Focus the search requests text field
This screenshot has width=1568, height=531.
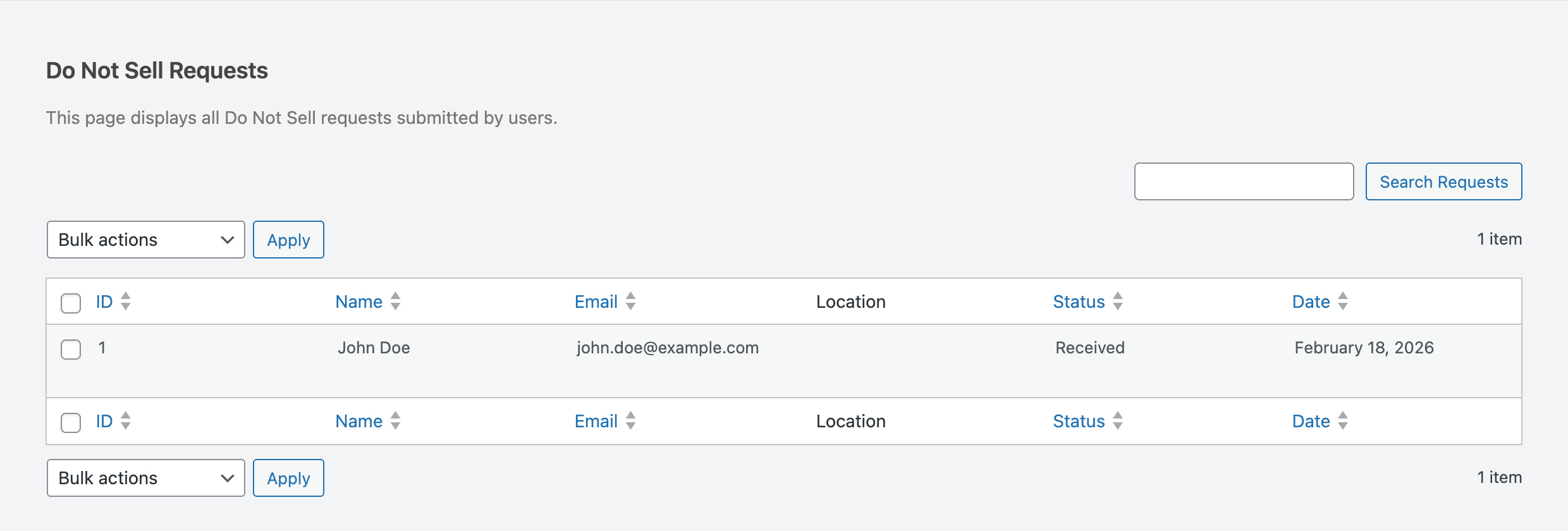(1244, 182)
